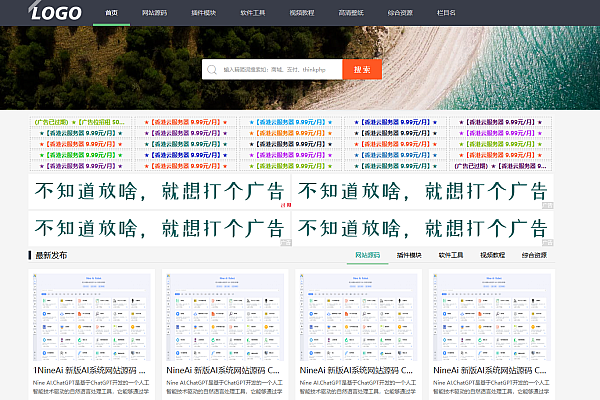
Task: Click the 最新发布 section heading
Action: click(51, 255)
